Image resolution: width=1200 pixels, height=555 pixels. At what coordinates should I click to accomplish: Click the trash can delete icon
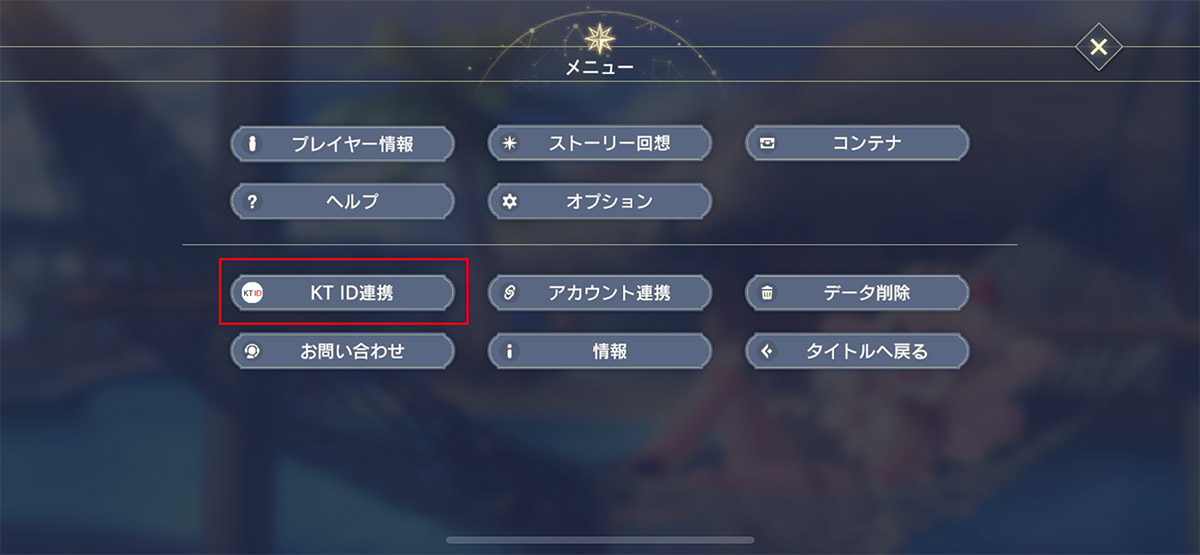click(x=768, y=293)
